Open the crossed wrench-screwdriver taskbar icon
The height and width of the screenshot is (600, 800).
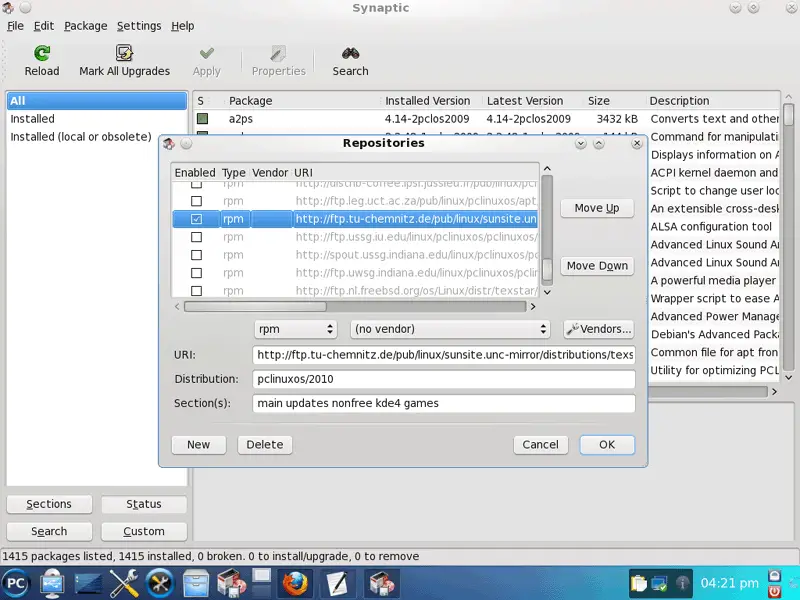[124, 583]
